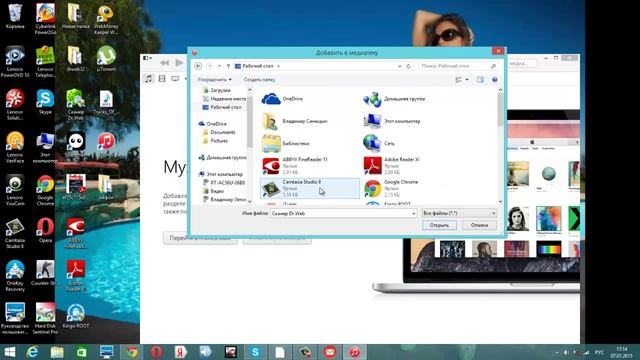Open the Windows Start button
640x360 pixels.
point(9,352)
